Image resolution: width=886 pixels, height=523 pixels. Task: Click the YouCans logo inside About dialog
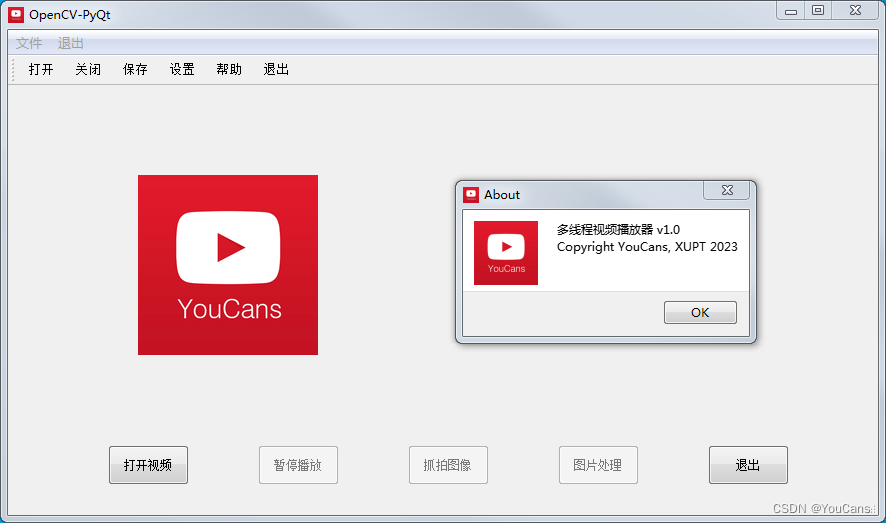(506, 253)
